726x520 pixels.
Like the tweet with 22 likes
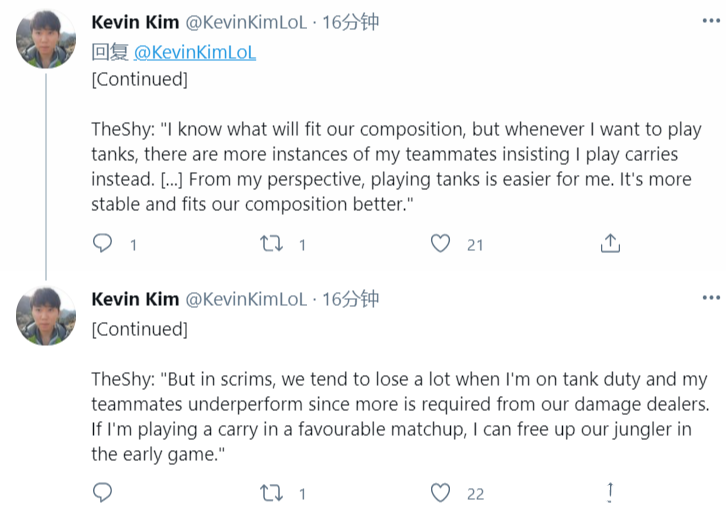point(440,493)
